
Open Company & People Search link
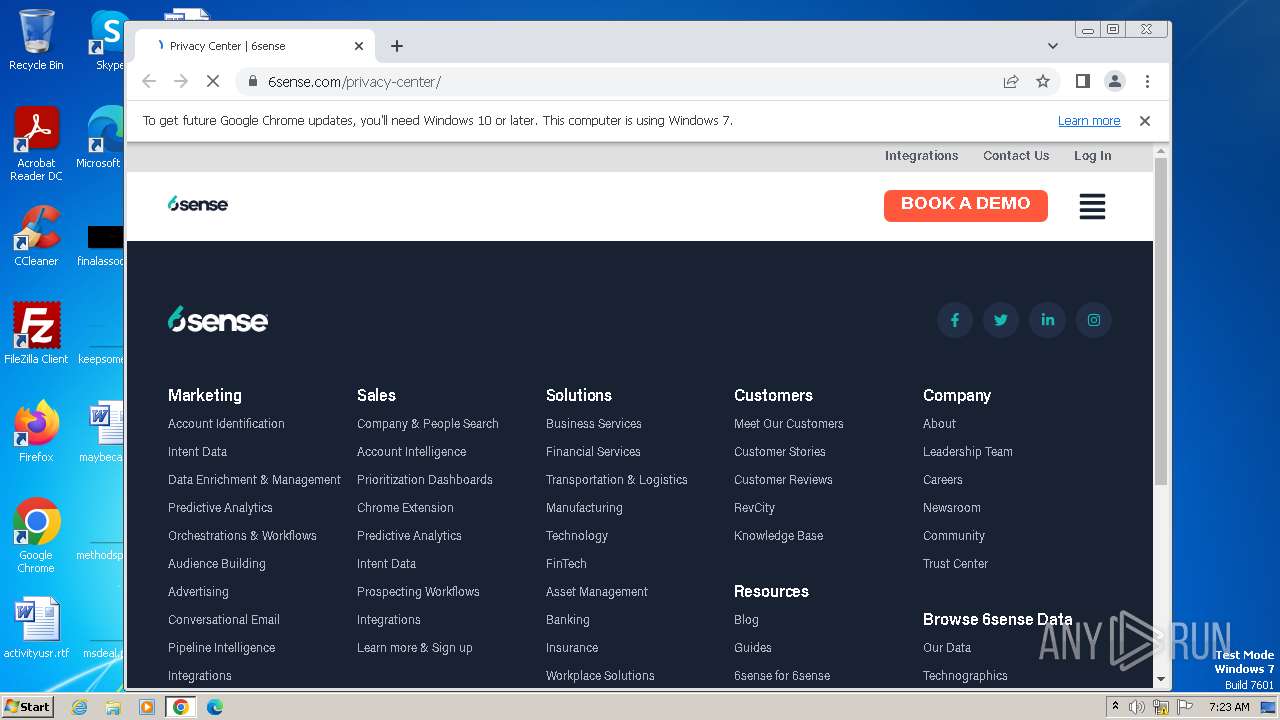428,424
